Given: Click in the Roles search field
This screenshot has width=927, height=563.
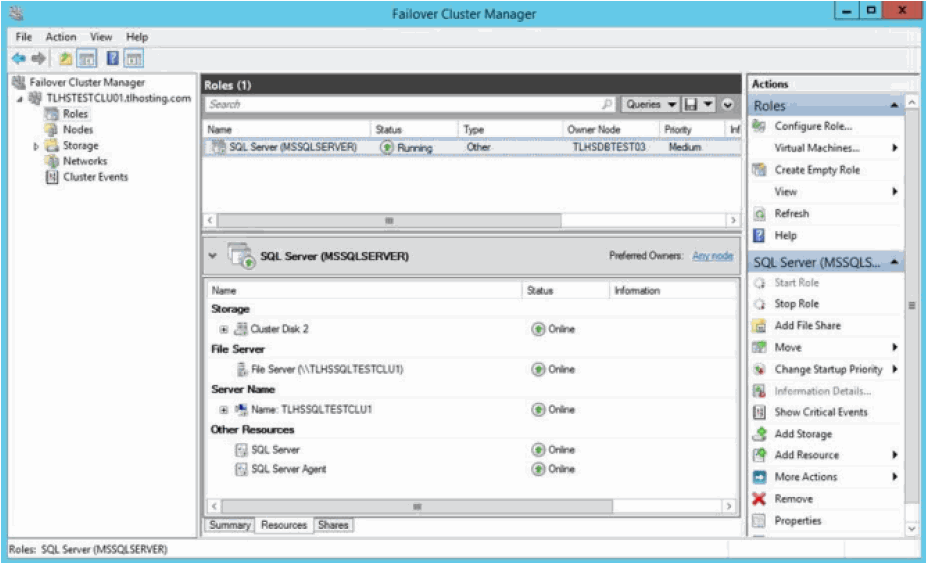Looking at the screenshot, I should click(400, 104).
